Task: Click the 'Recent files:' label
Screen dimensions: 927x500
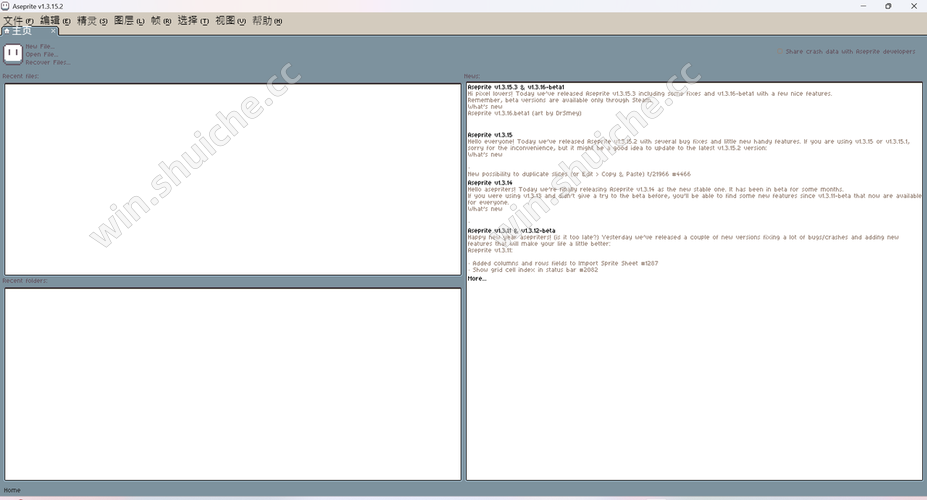Action: point(21,76)
